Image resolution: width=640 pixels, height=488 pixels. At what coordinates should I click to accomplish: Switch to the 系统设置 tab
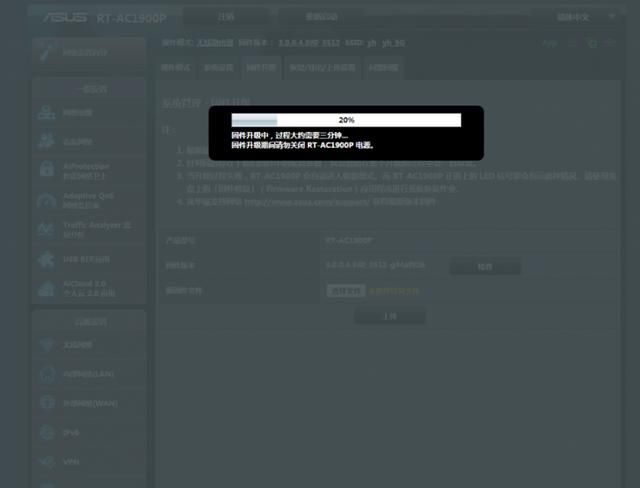[218, 68]
